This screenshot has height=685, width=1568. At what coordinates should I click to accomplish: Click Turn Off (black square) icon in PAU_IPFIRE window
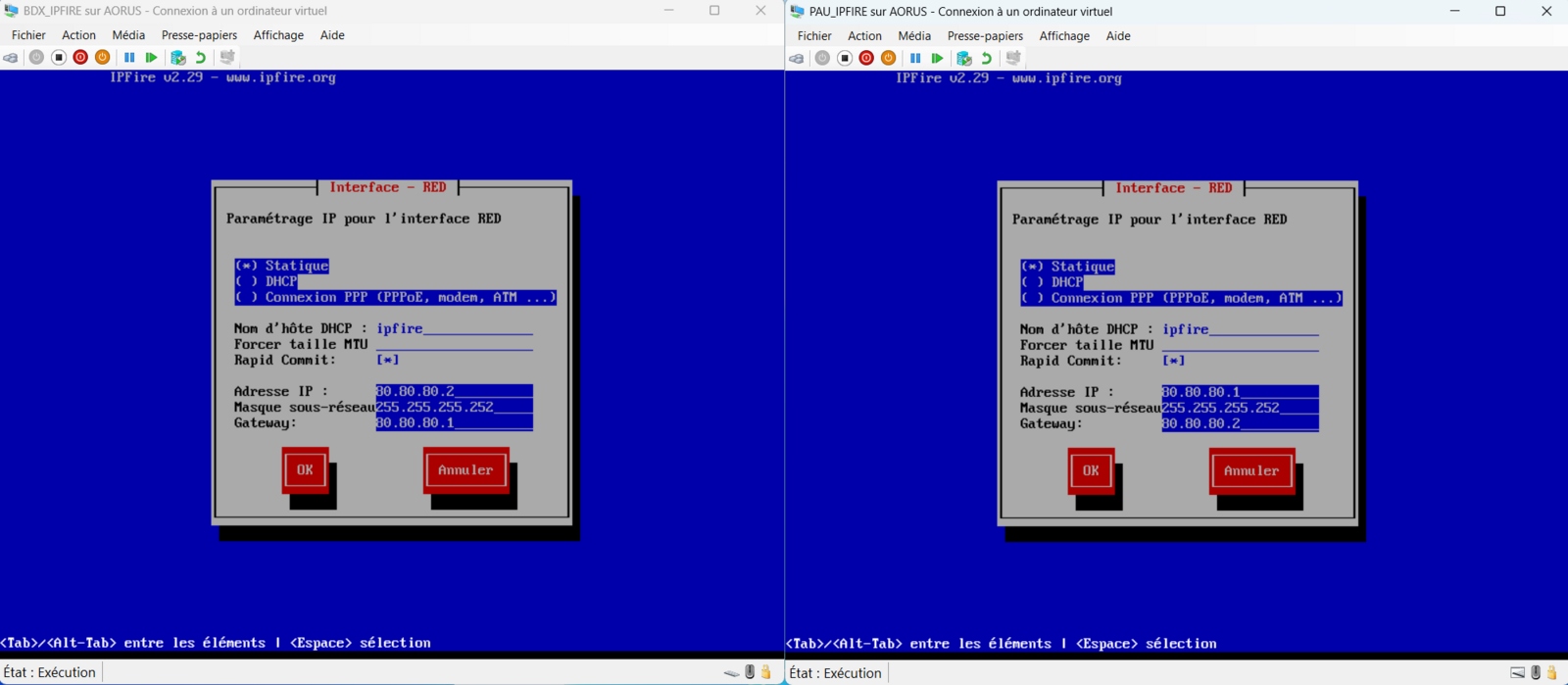tap(845, 59)
